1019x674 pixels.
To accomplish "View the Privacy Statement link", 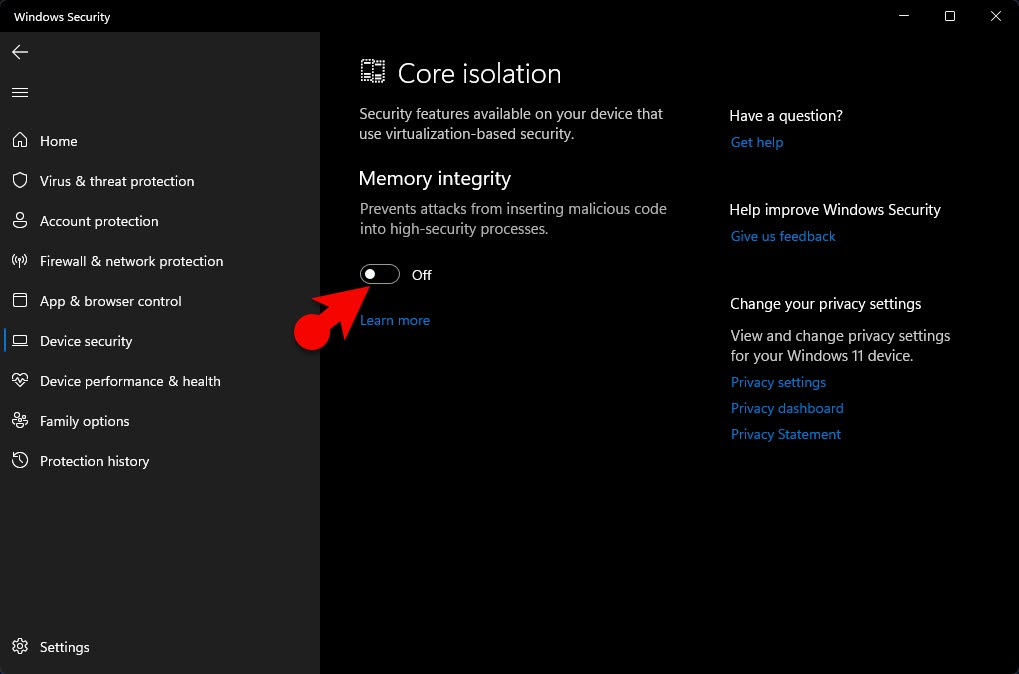I will 786,434.
